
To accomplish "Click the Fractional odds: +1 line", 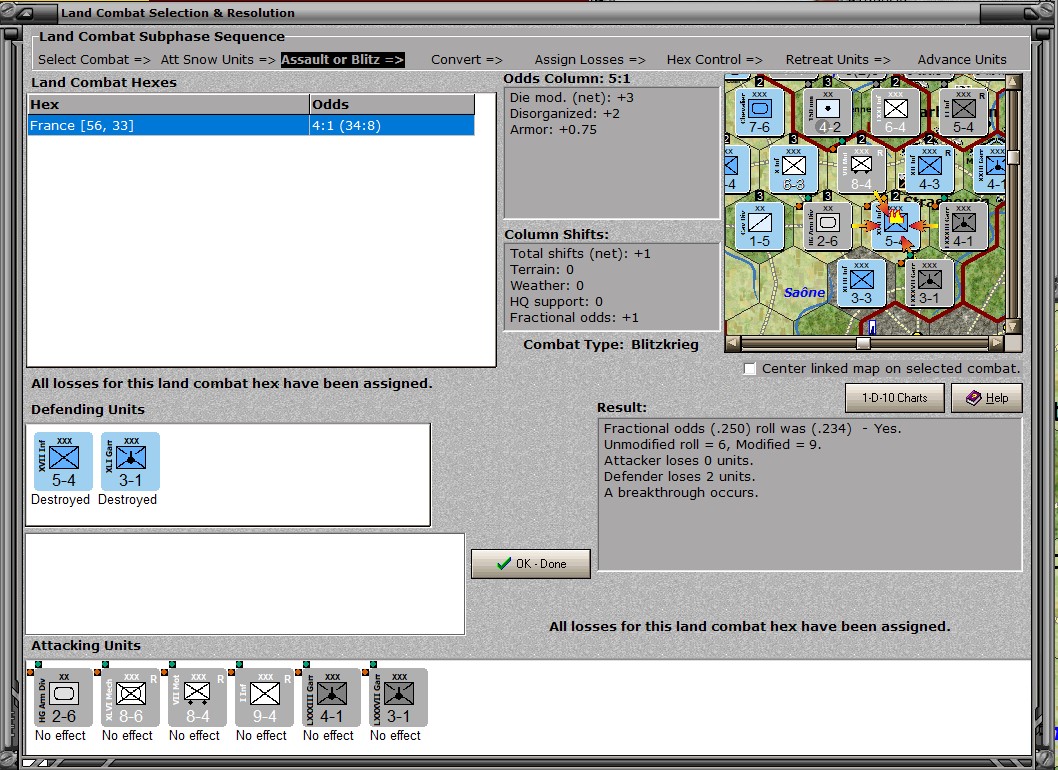I will pyautogui.click(x=574, y=318).
